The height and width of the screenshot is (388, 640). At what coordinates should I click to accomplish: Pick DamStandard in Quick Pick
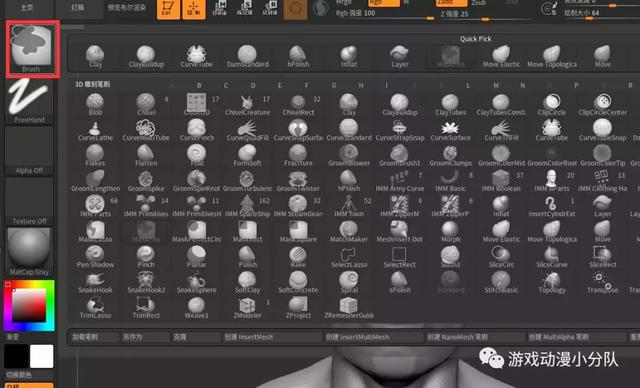[247, 57]
